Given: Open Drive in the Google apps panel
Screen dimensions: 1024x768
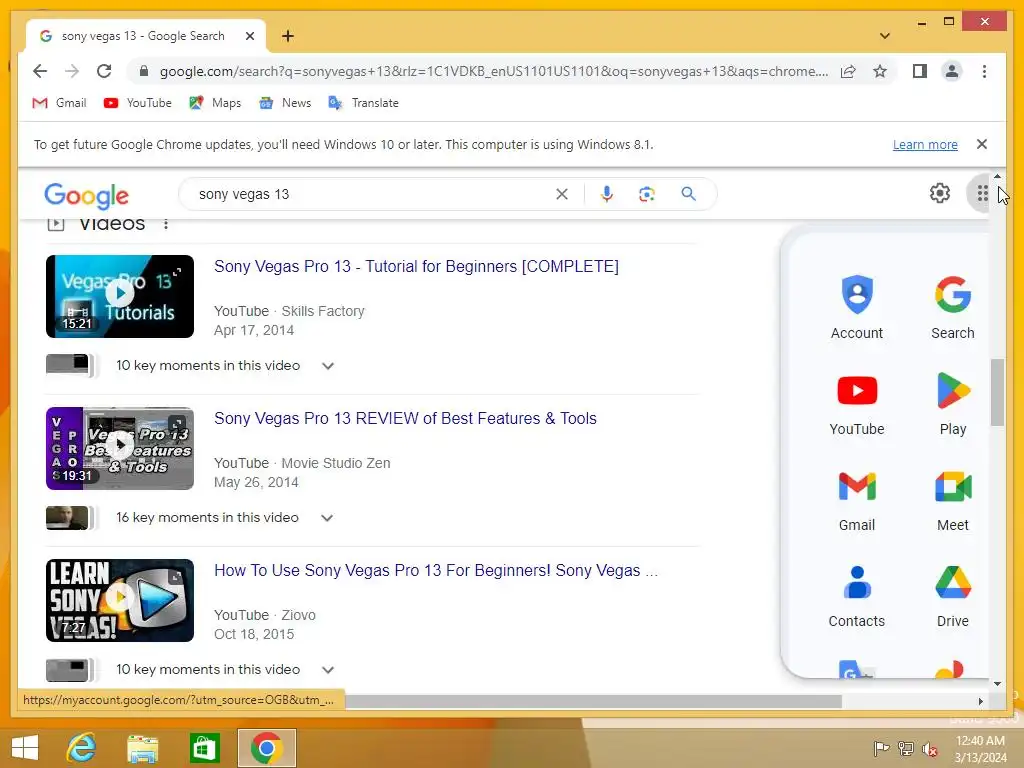Looking at the screenshot, I should (953, 596).
